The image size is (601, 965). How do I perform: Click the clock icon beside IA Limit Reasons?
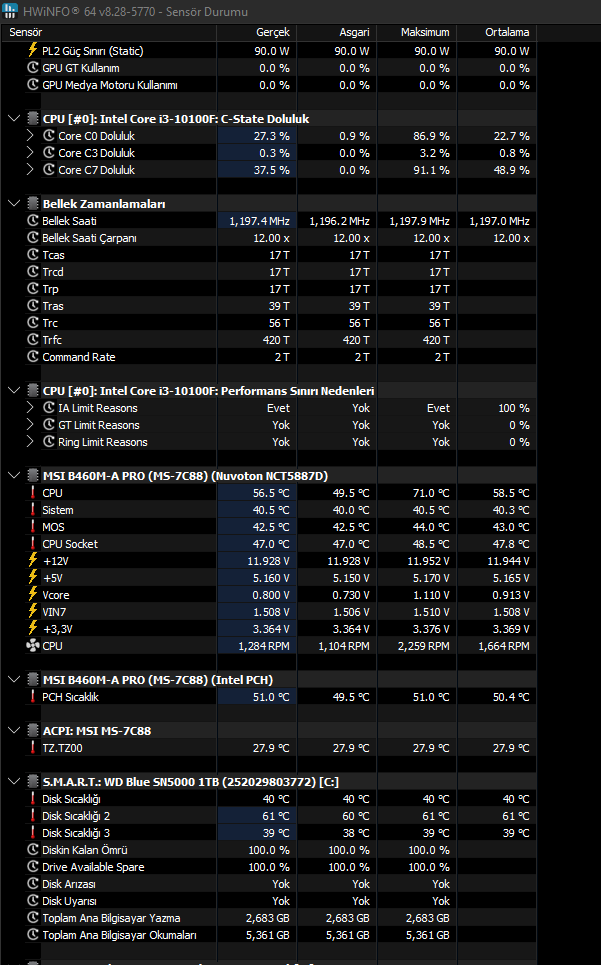pos(49,407)
